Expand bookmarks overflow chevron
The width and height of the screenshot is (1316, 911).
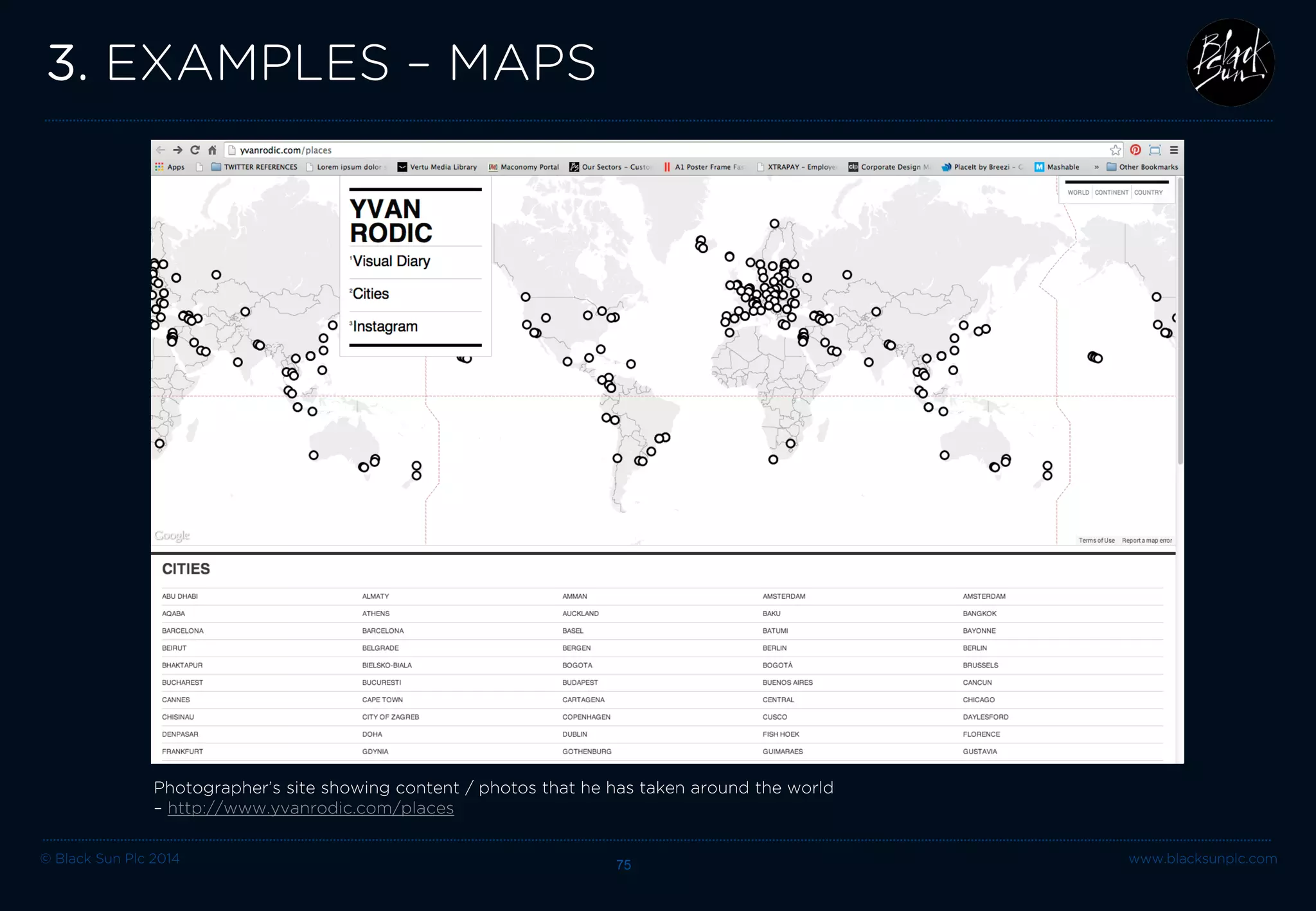pyautogui.click(x=1096, y=167)
